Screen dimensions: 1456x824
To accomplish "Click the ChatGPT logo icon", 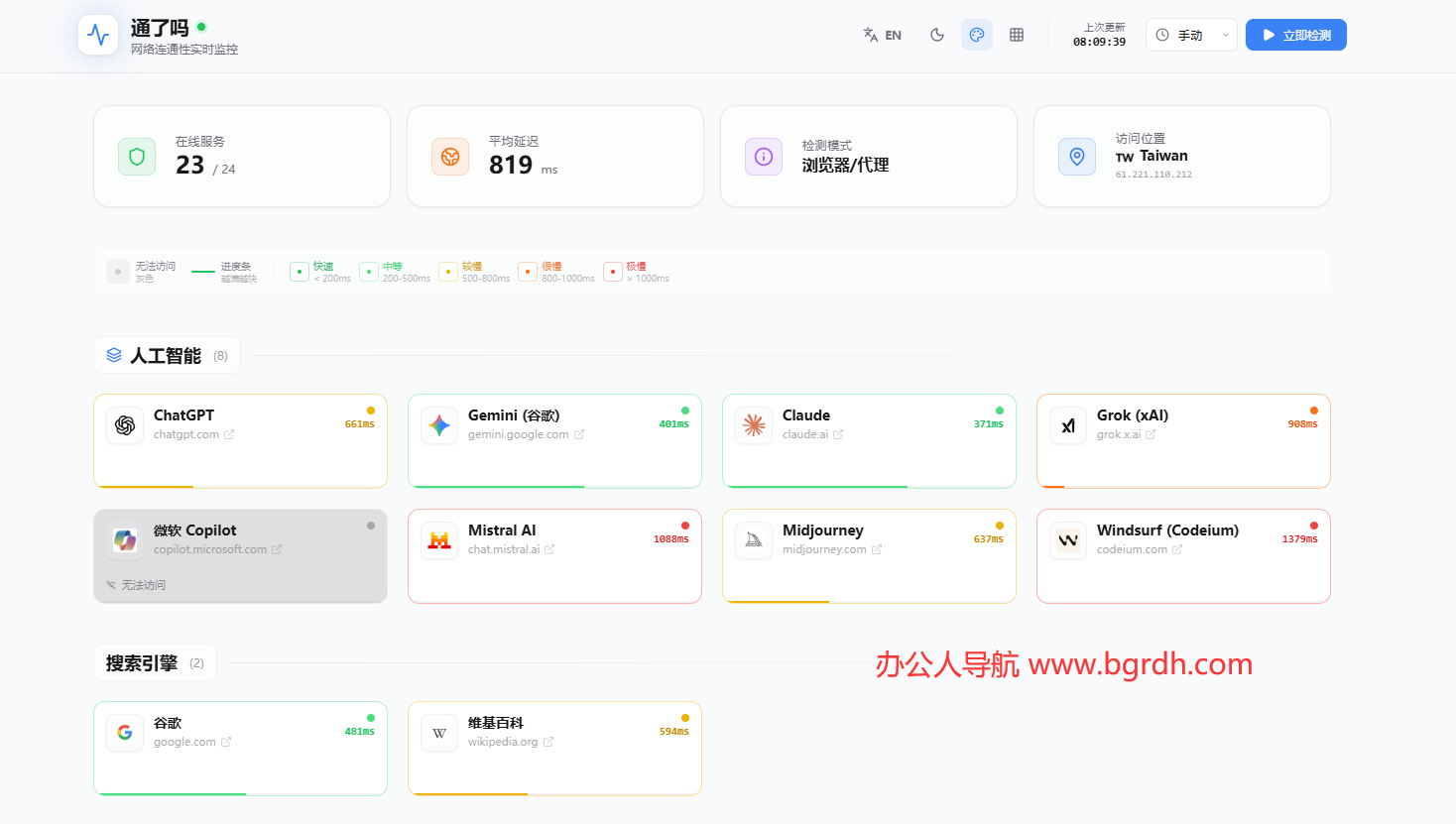I will pos(125,425).
